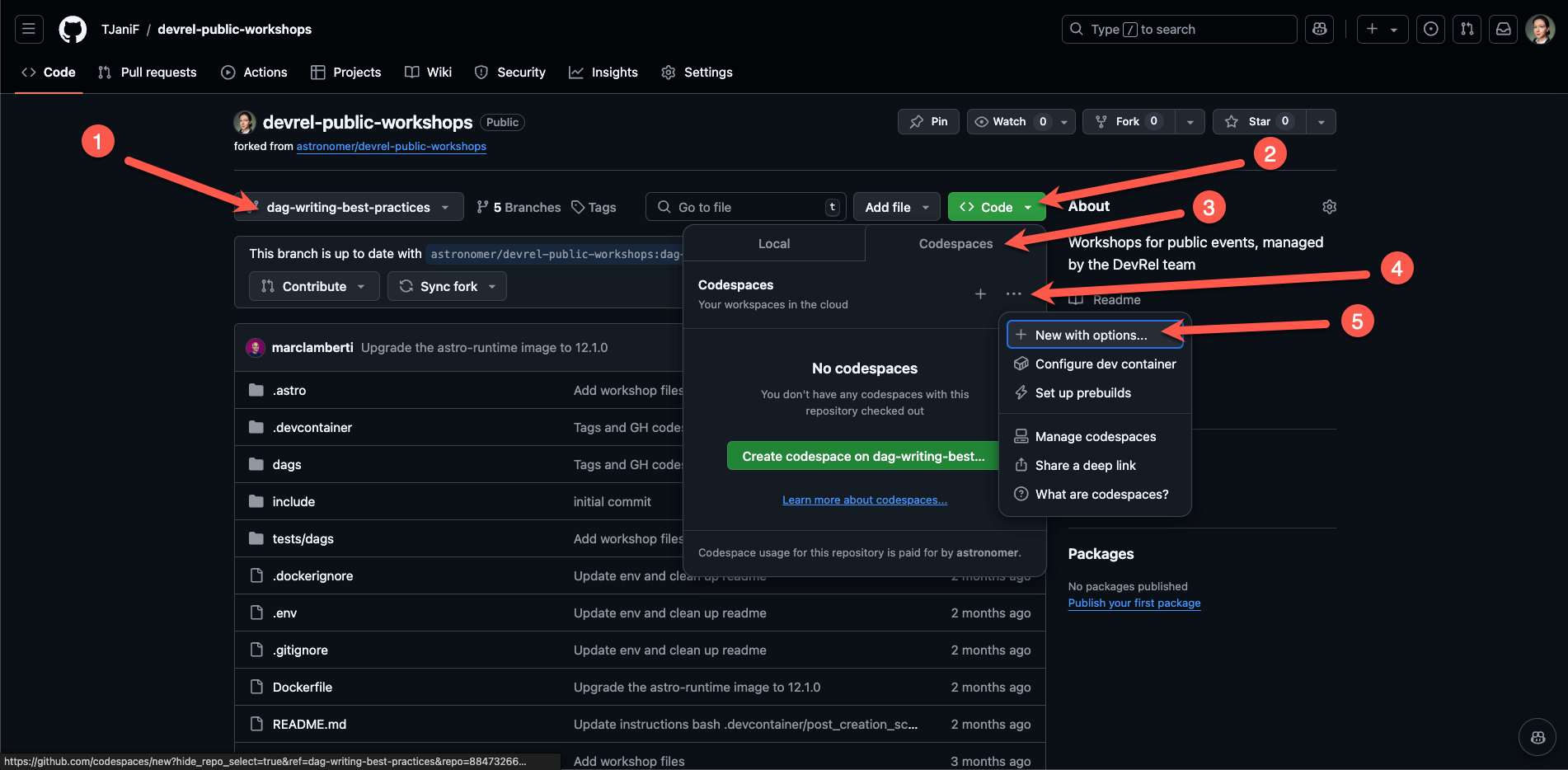Open the dags folder
1568x770 pixels.
(x=287, y=464)
